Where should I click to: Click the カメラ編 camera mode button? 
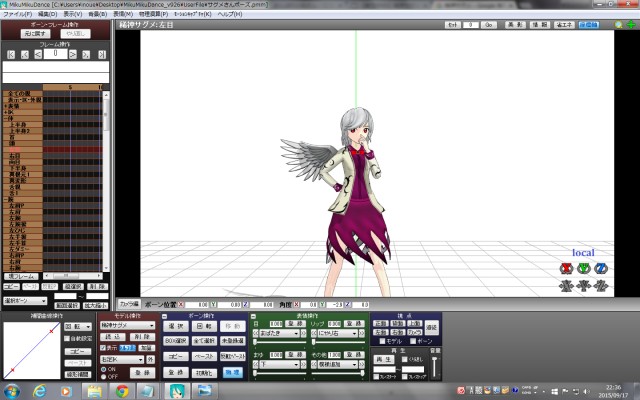[x=129, y=304]
